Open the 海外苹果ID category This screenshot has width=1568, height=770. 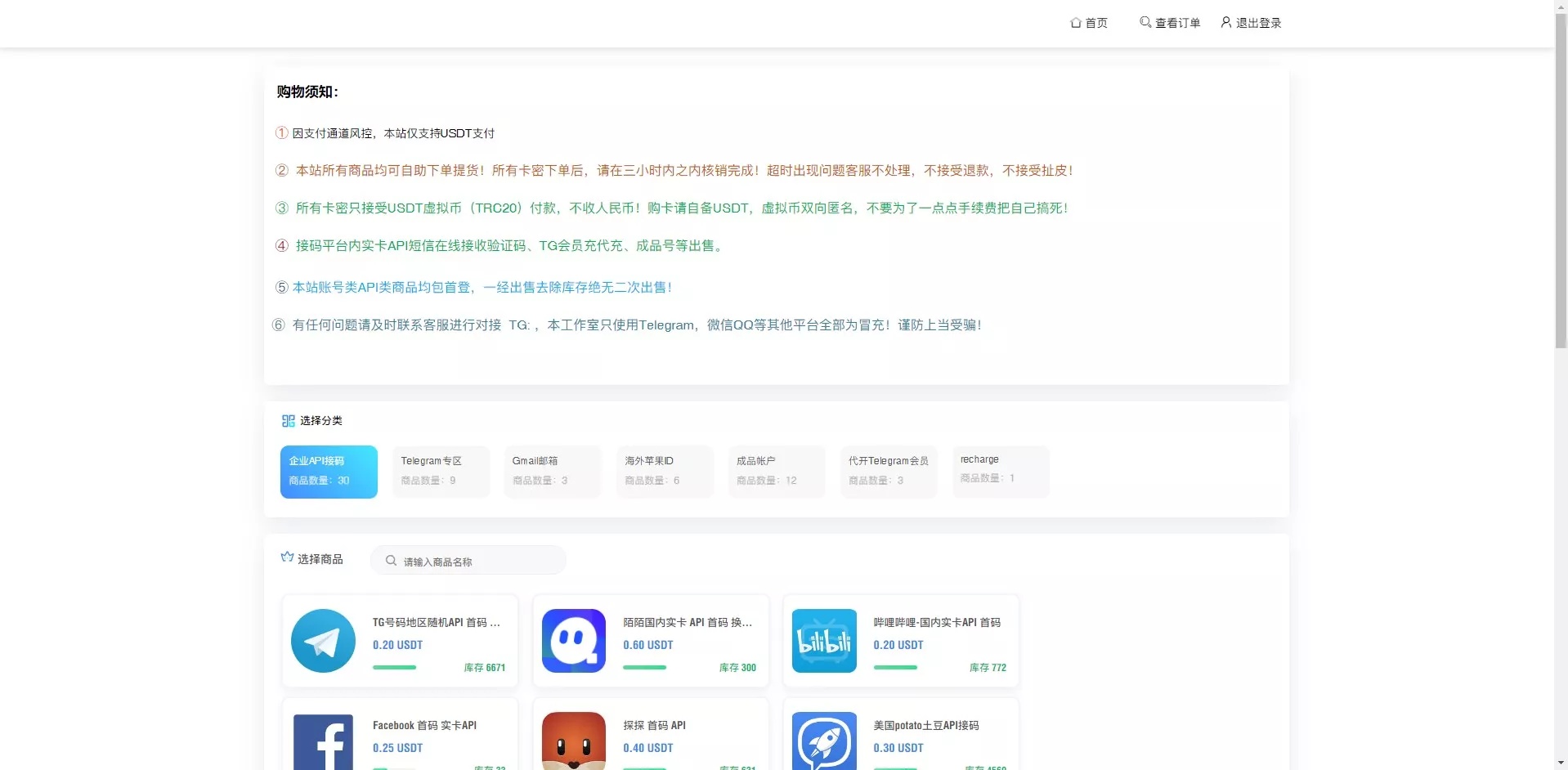point(665,472)
